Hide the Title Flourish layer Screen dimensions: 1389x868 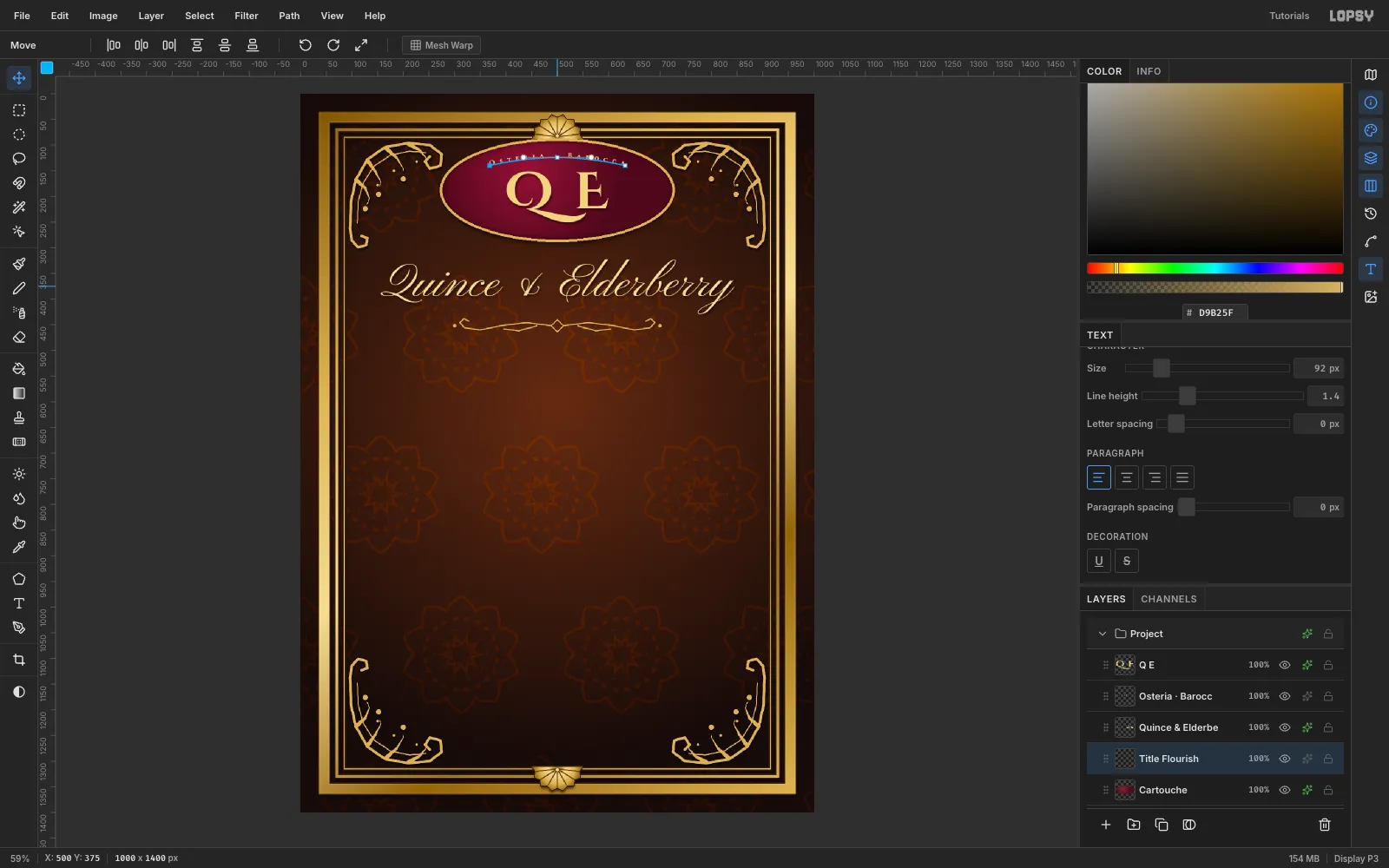(1285, 759)
